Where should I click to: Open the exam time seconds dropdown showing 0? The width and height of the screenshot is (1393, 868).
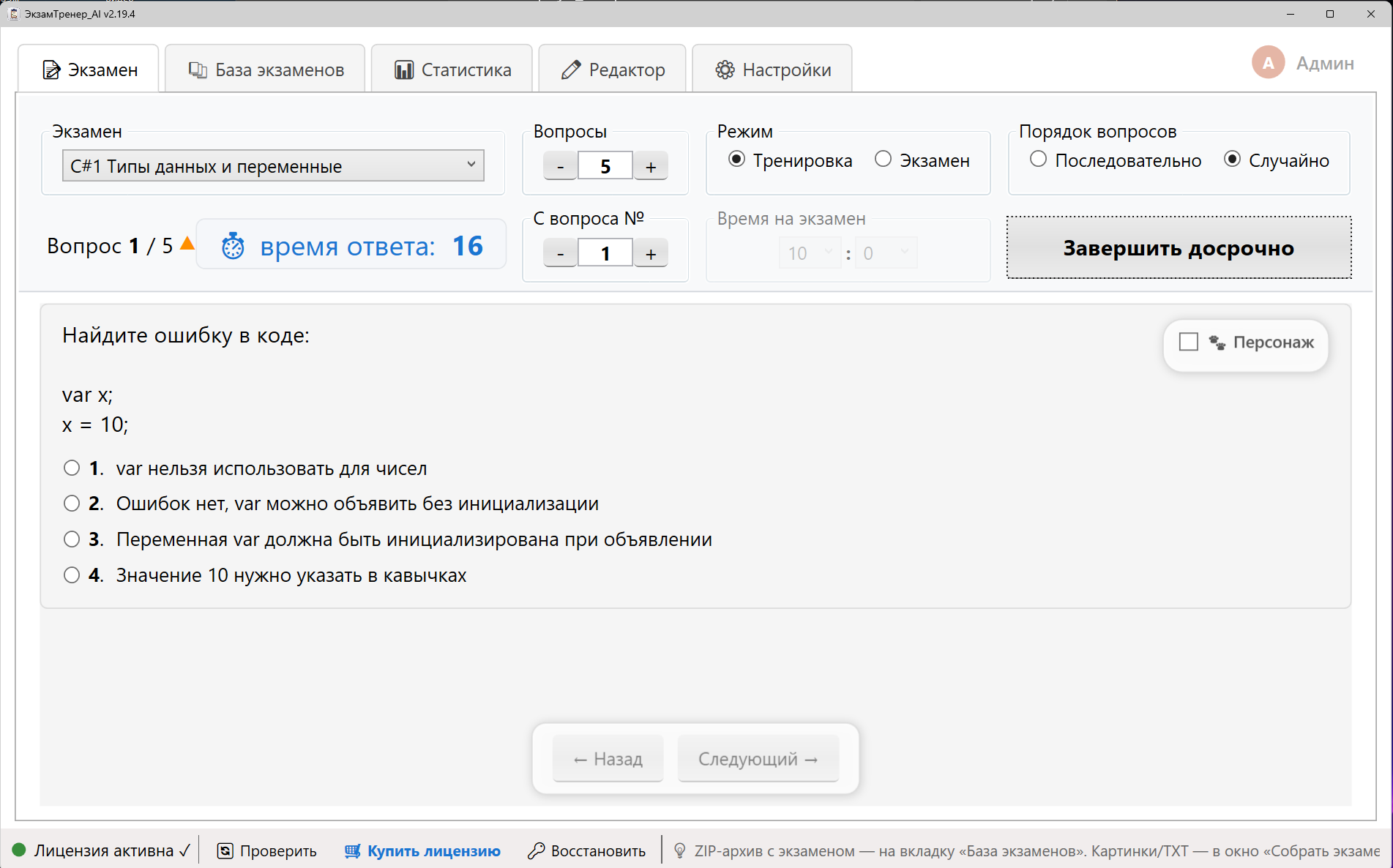coord(886,253)
